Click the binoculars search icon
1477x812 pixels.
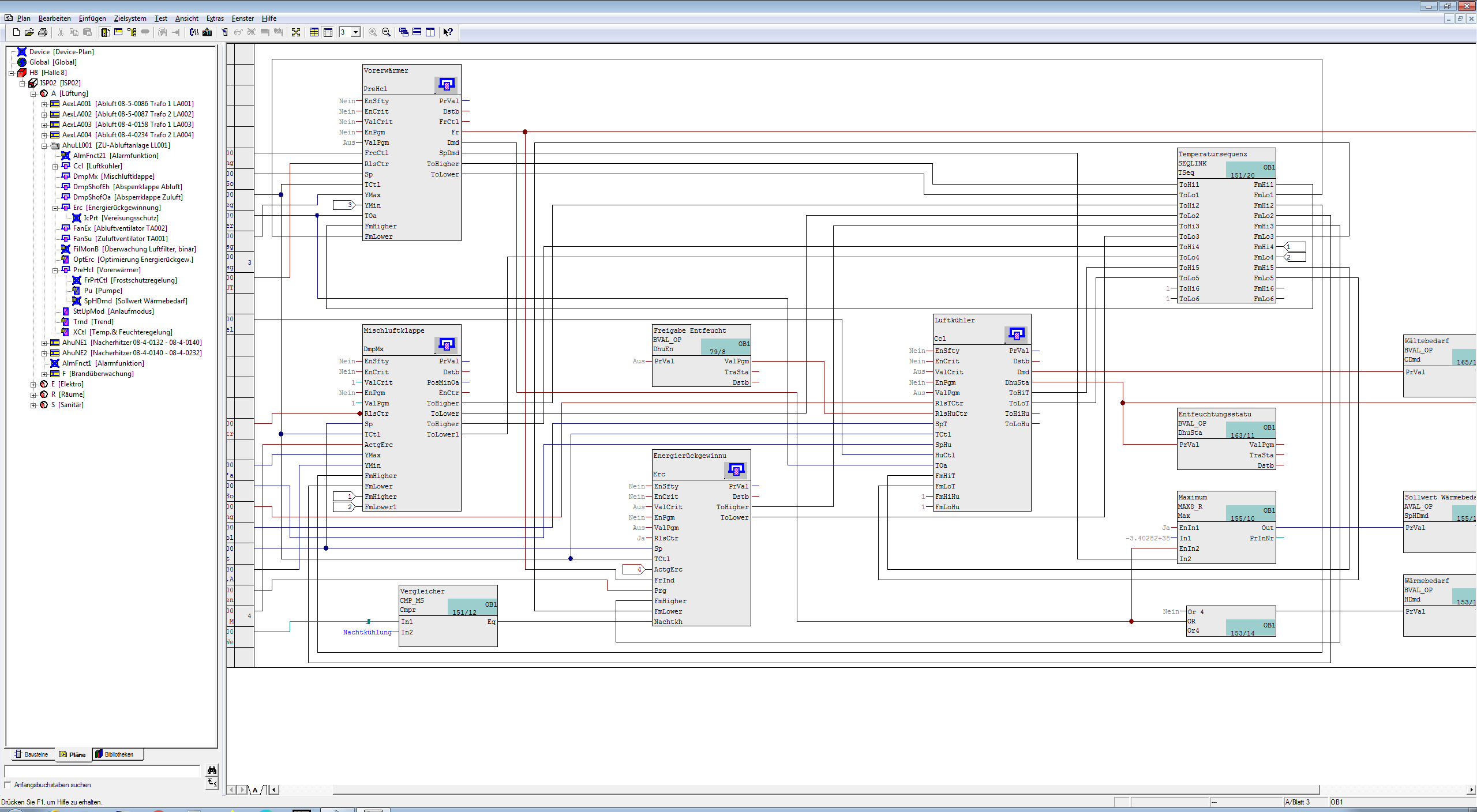pos(212,770)
